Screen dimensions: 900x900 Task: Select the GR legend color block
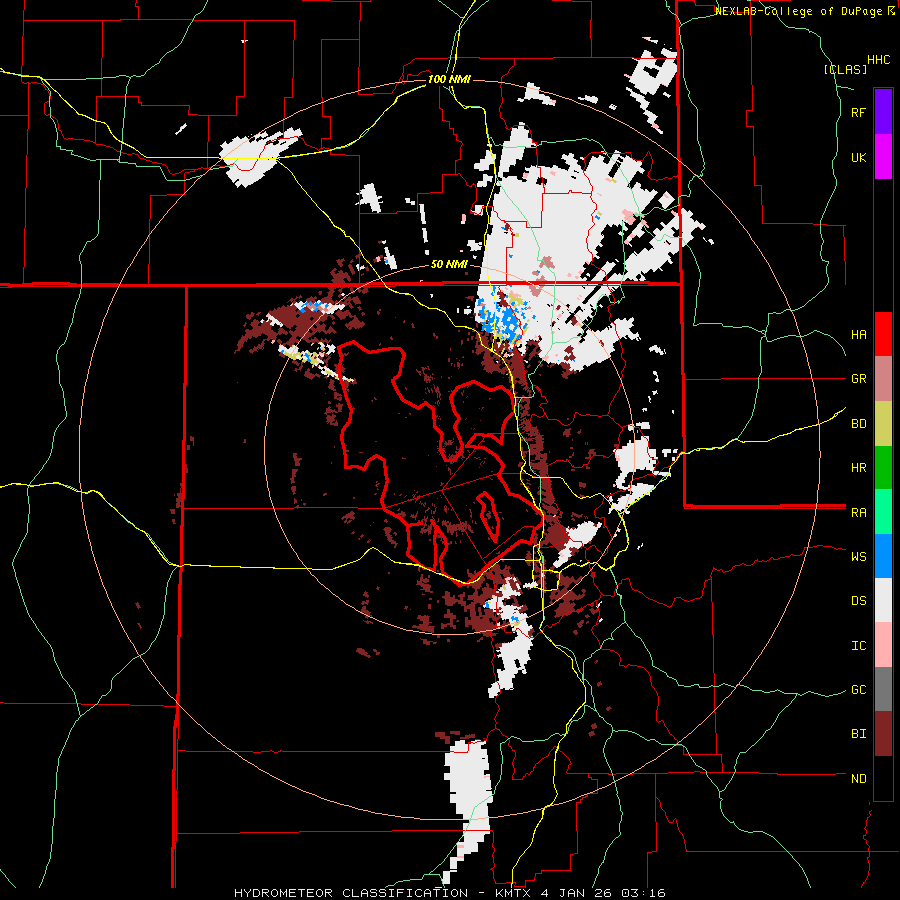tap(883, 379)
